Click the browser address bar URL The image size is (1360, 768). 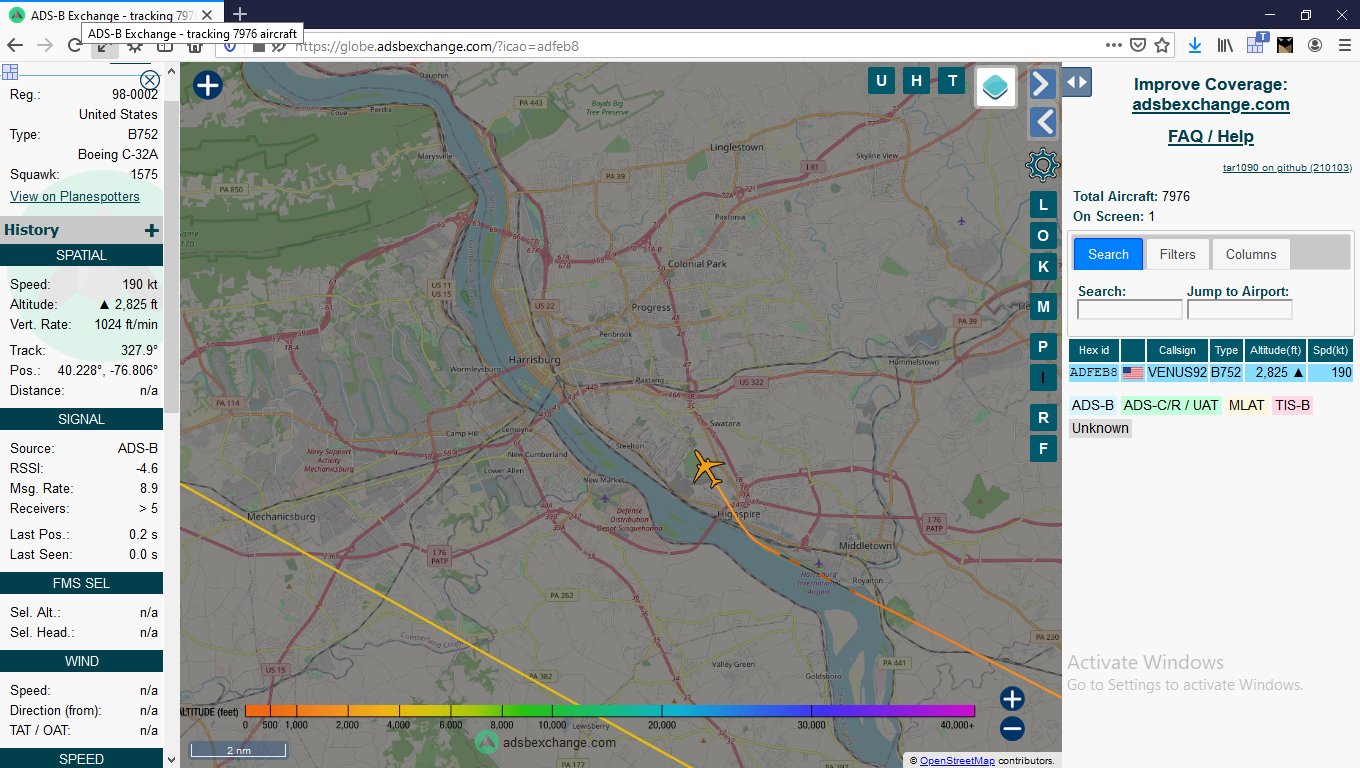[x=436, y=46]
